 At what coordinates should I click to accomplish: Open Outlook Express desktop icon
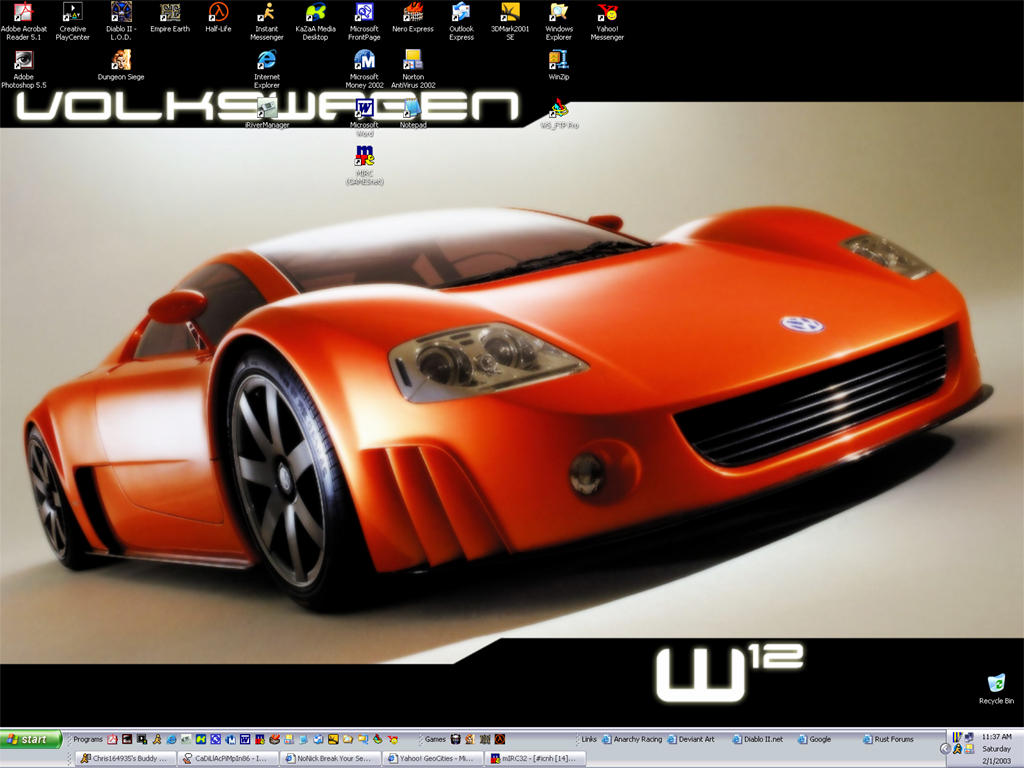pyautogui.click(x=461, y=22)
